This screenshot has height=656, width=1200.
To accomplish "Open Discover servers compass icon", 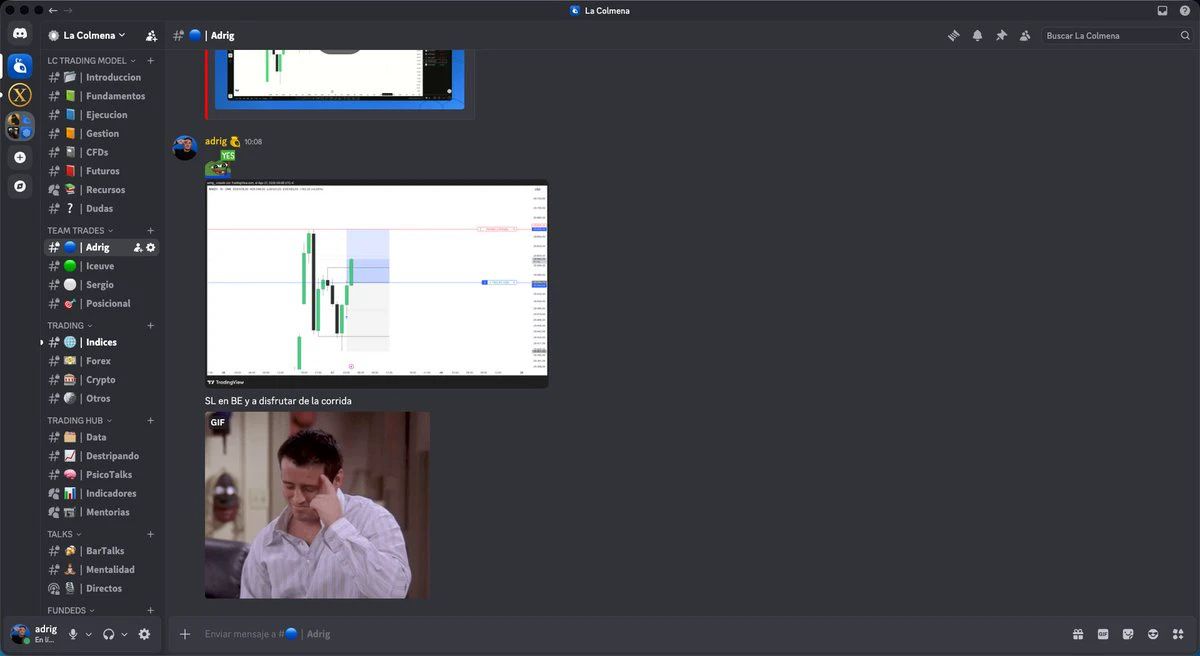I will [x=20, y=186].
